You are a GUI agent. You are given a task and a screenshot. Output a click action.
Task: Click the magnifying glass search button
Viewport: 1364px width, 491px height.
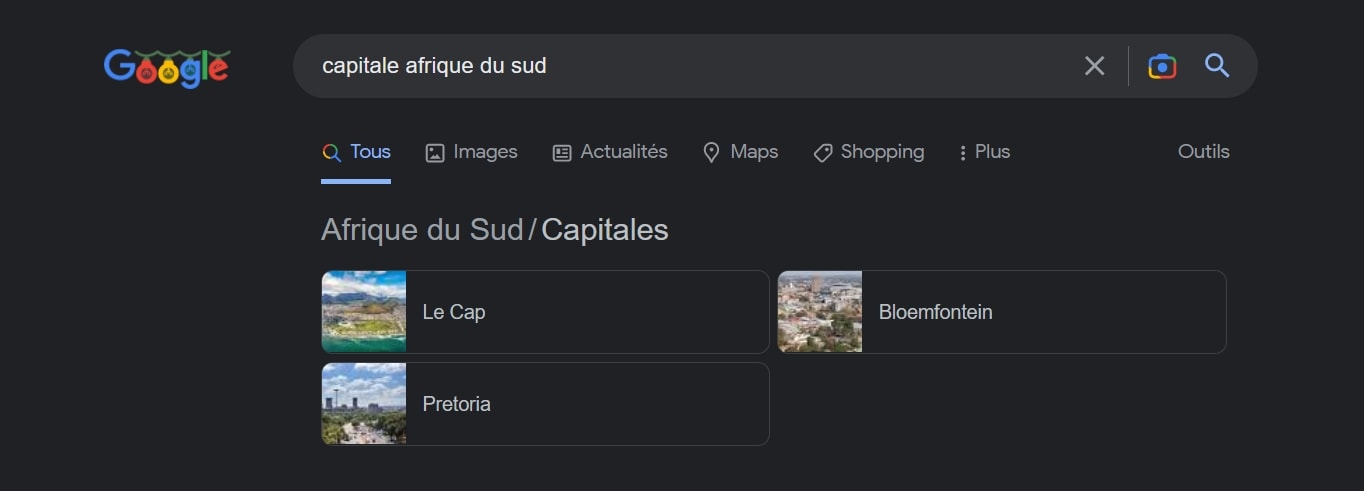click(x=1217, y=66)
